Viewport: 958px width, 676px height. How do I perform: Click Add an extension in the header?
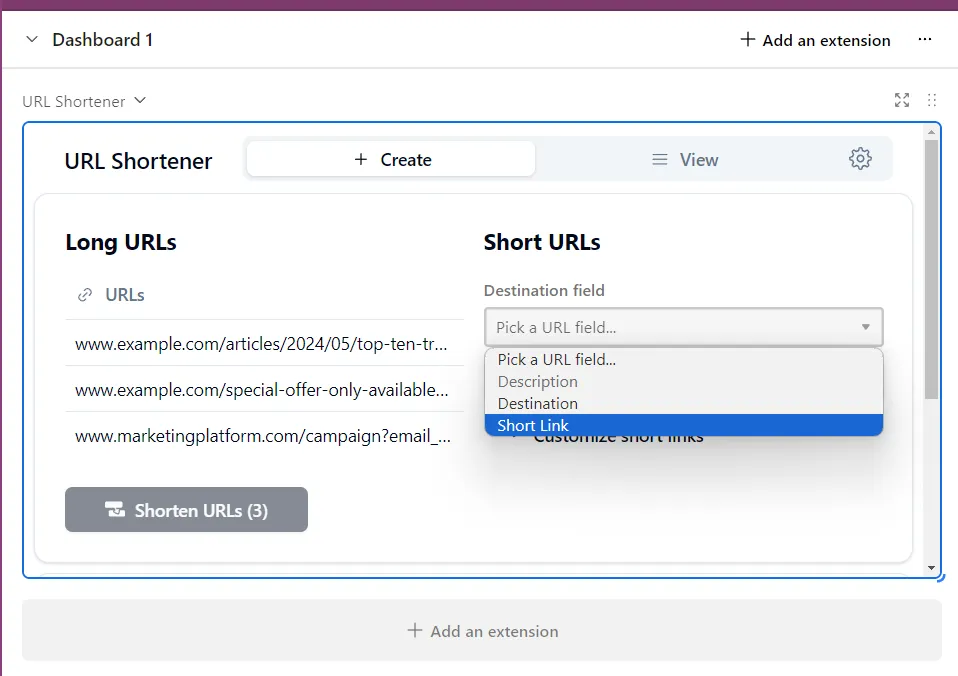[x=815, y=40]
